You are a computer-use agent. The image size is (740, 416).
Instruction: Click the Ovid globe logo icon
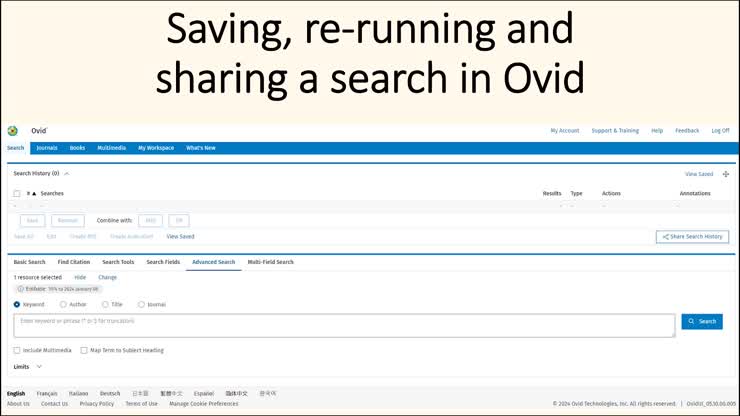pos(13,131)
